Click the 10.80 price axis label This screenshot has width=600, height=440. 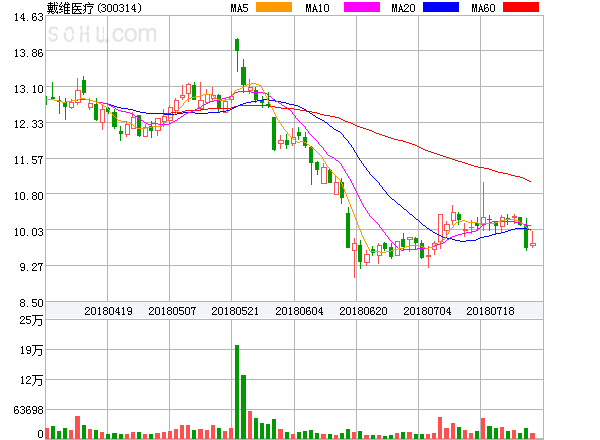click(x=29, y=196)
